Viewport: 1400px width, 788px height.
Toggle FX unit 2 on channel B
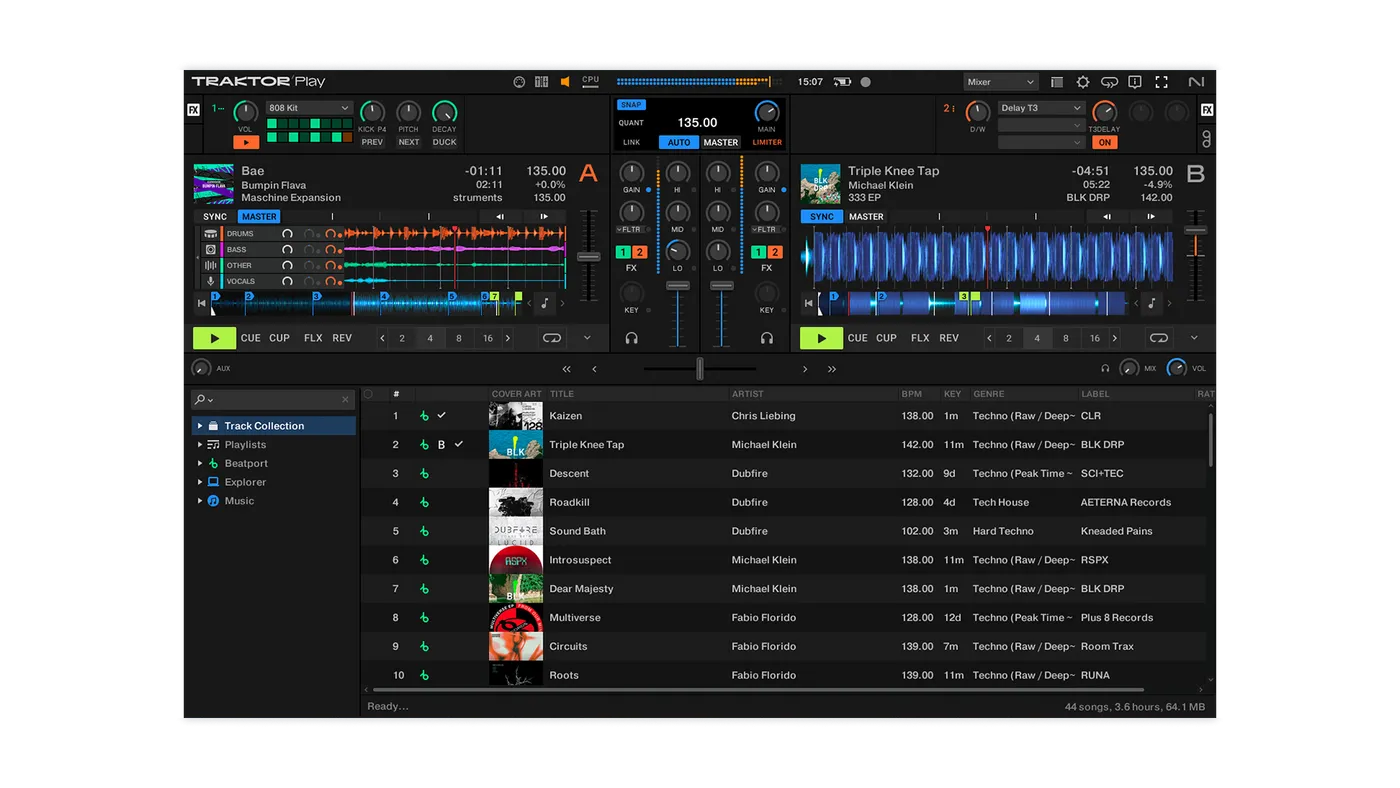tap(775, 253)
